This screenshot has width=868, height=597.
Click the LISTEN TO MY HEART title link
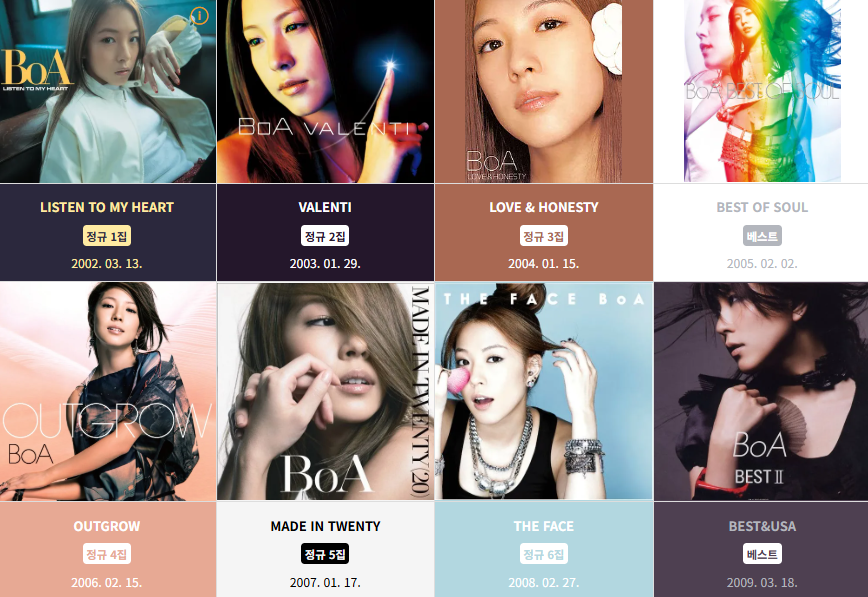pos(107,207)
